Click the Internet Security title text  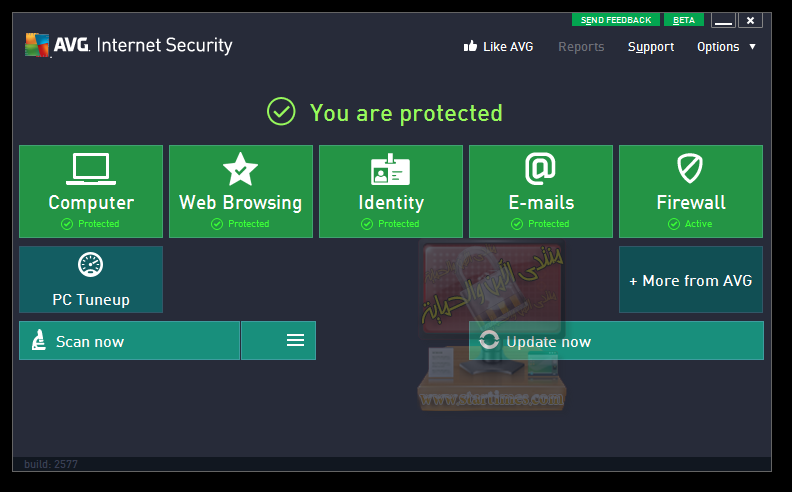pyautogui.click(x=164, y=45)
